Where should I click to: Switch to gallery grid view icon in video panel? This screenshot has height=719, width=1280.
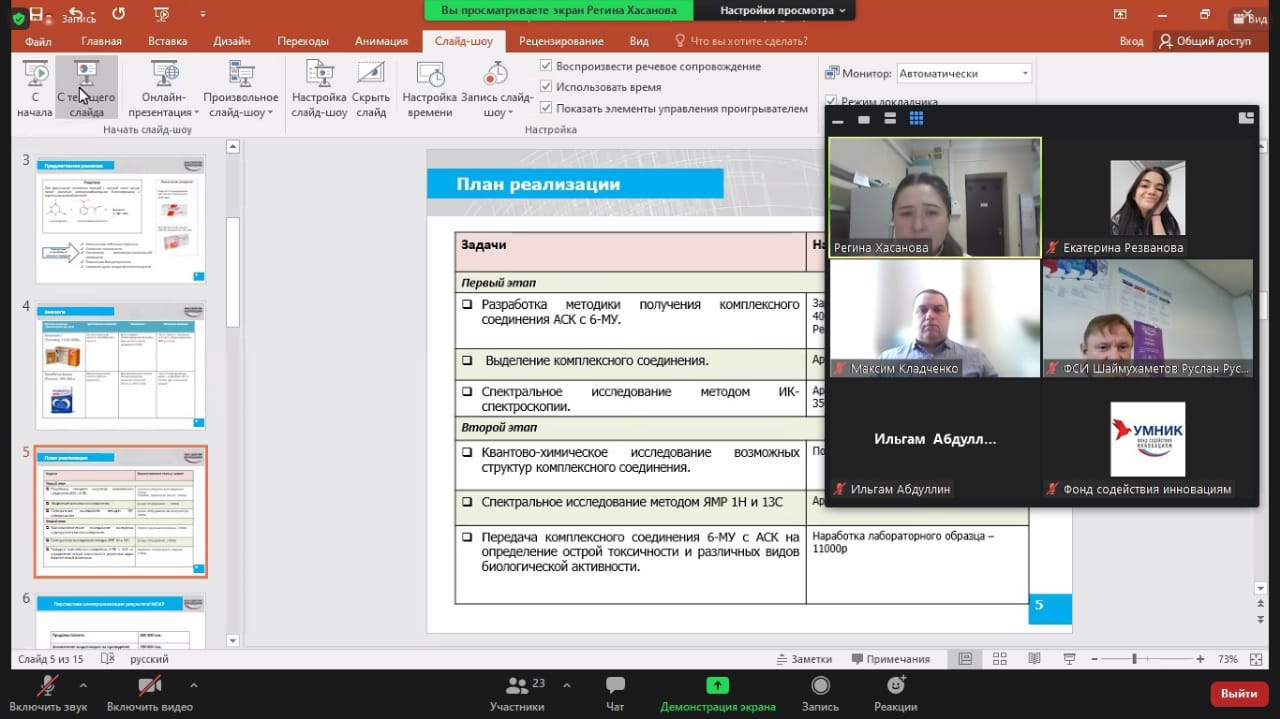(x=916, y=119)
